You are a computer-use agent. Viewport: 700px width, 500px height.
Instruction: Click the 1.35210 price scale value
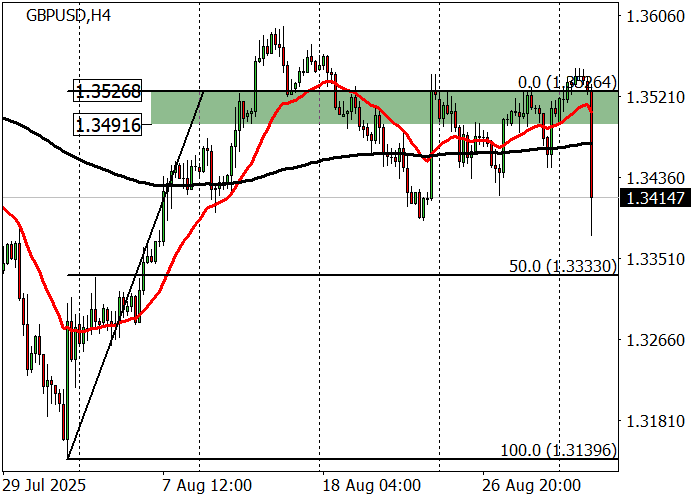tap(655, 97)
